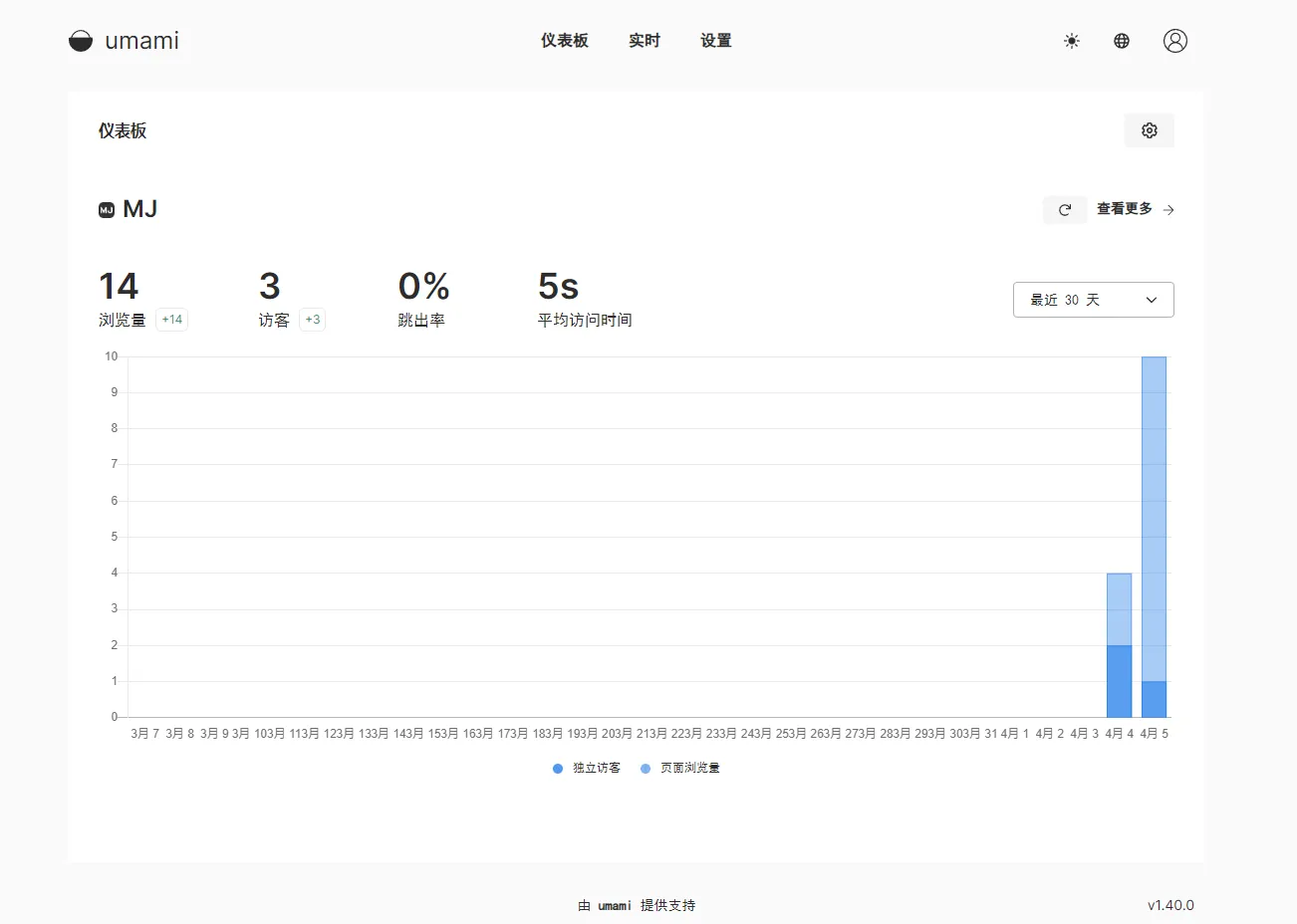The width and height of the screenshot is (1297, 924).
Task: Toggle 独立访客 legend item
Action: [587, 768]
